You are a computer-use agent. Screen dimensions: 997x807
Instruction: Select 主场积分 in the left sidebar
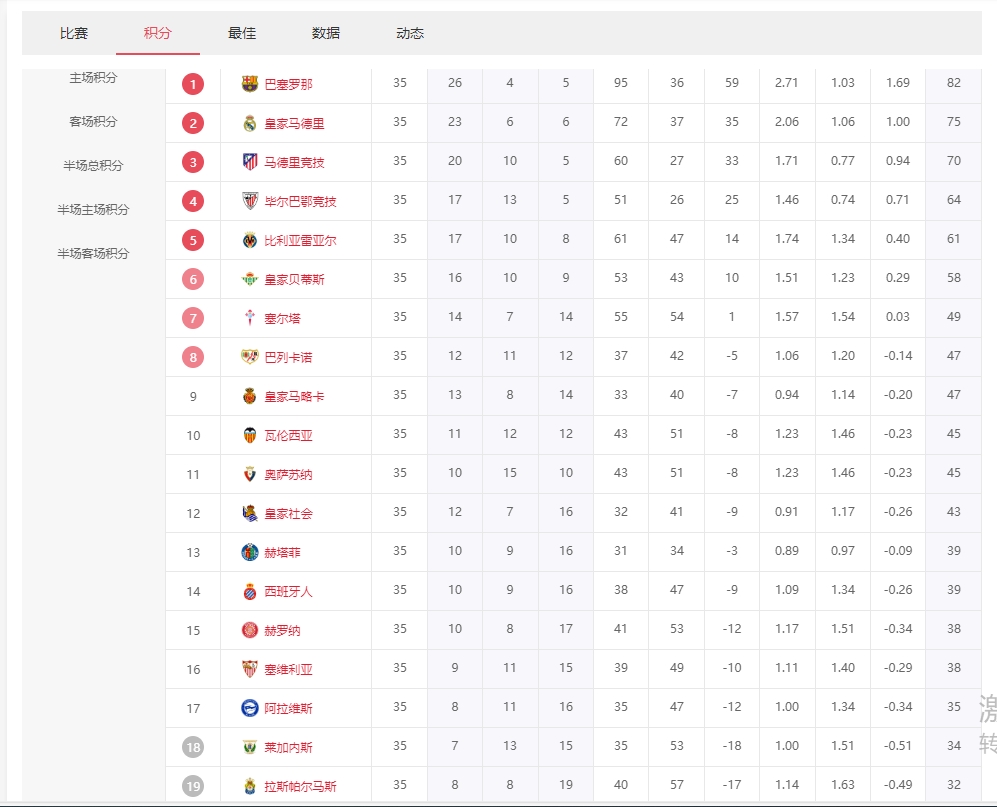[x=93, y=78]
